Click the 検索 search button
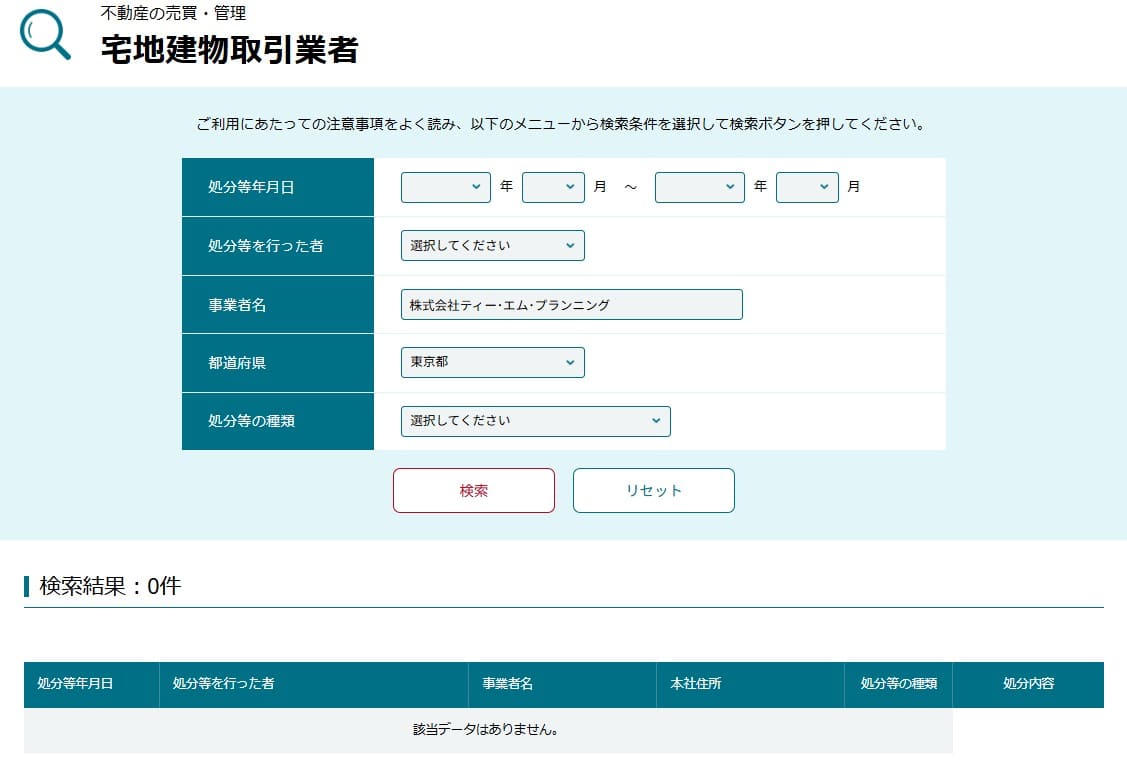The image size is (1127, 777). [x=473, y=490]
